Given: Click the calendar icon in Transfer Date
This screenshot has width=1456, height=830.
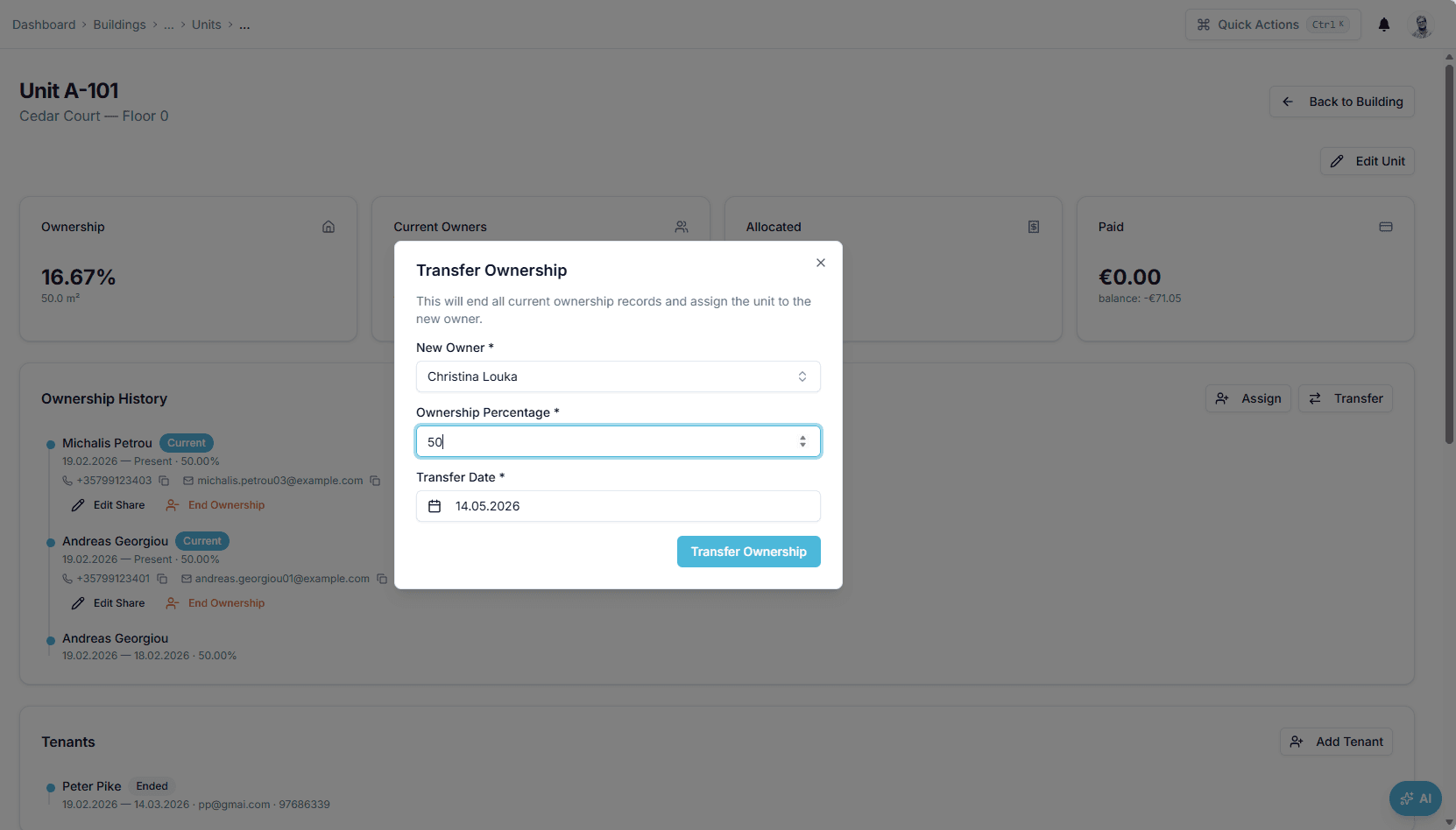Looking at the screenshot, I should coord(435,506).
